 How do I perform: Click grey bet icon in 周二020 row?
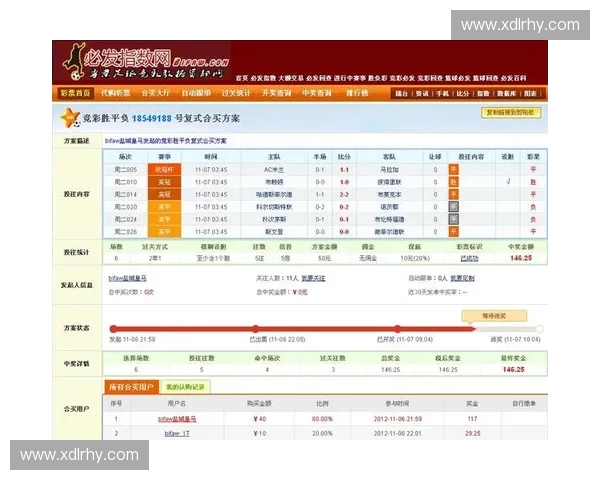coord(453,206)
